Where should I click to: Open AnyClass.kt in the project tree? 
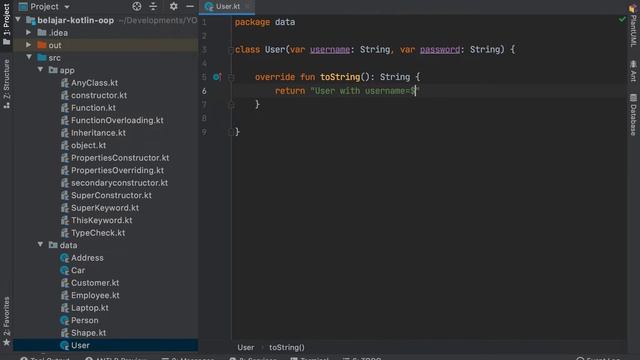94,83
